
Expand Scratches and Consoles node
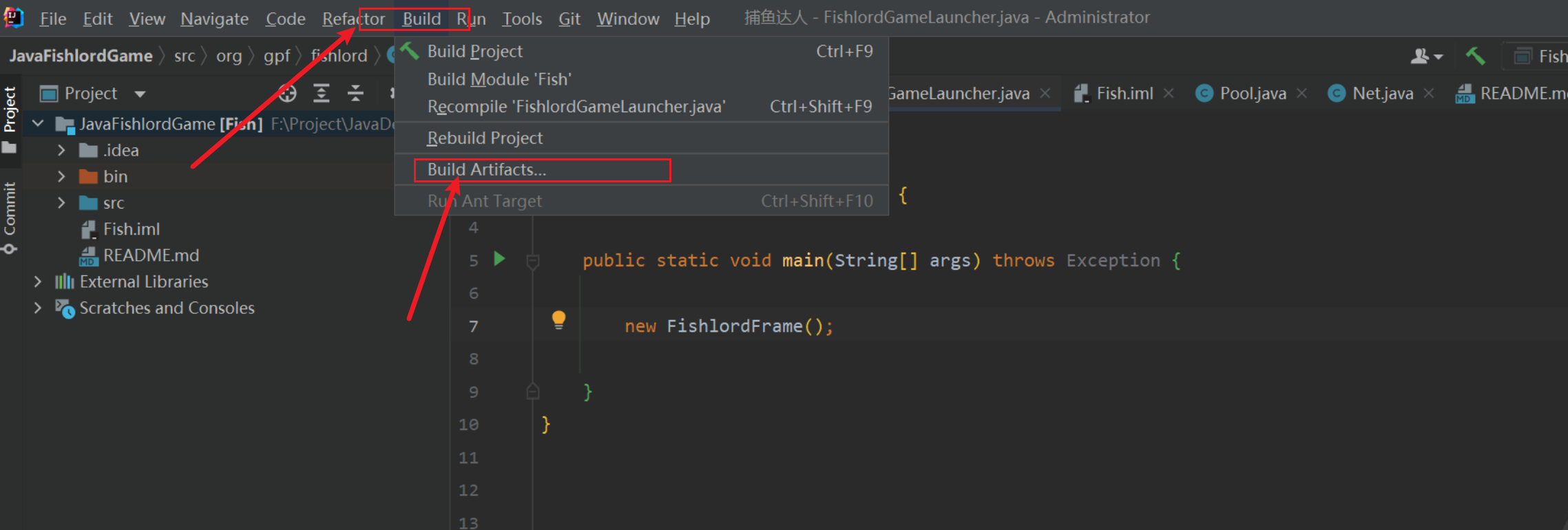[38, 308]
